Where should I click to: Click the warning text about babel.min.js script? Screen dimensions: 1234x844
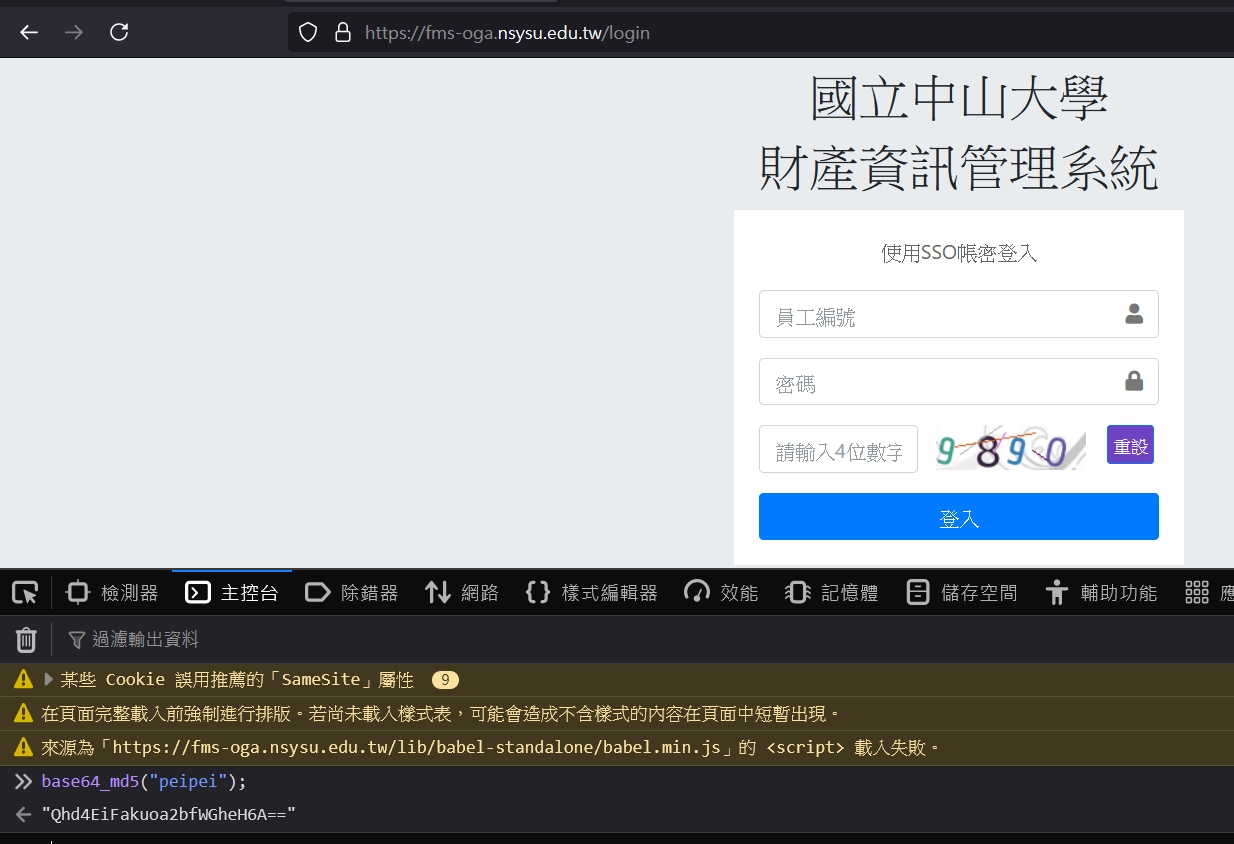(491, 747)
